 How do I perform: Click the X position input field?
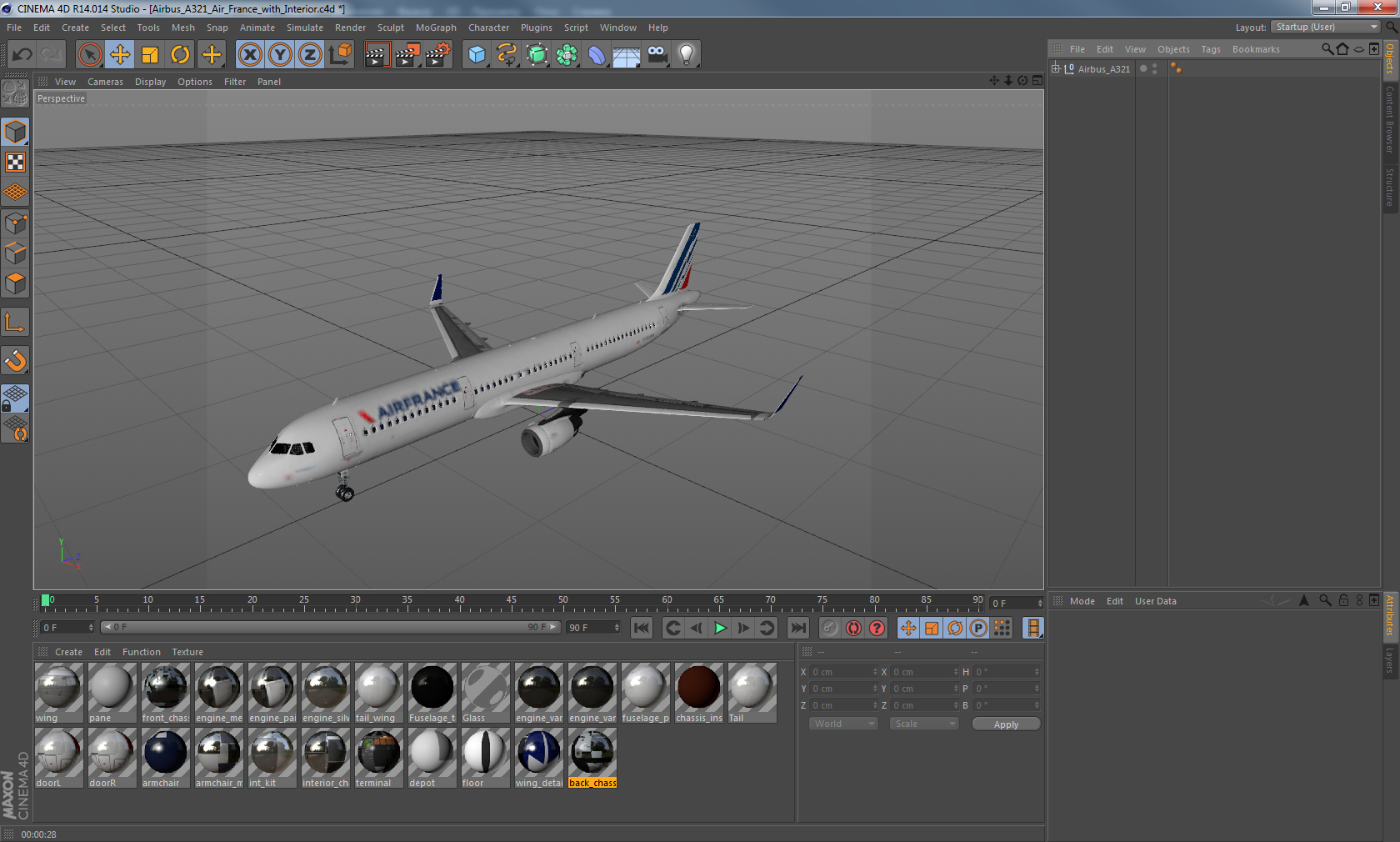(x=843, y=672)
